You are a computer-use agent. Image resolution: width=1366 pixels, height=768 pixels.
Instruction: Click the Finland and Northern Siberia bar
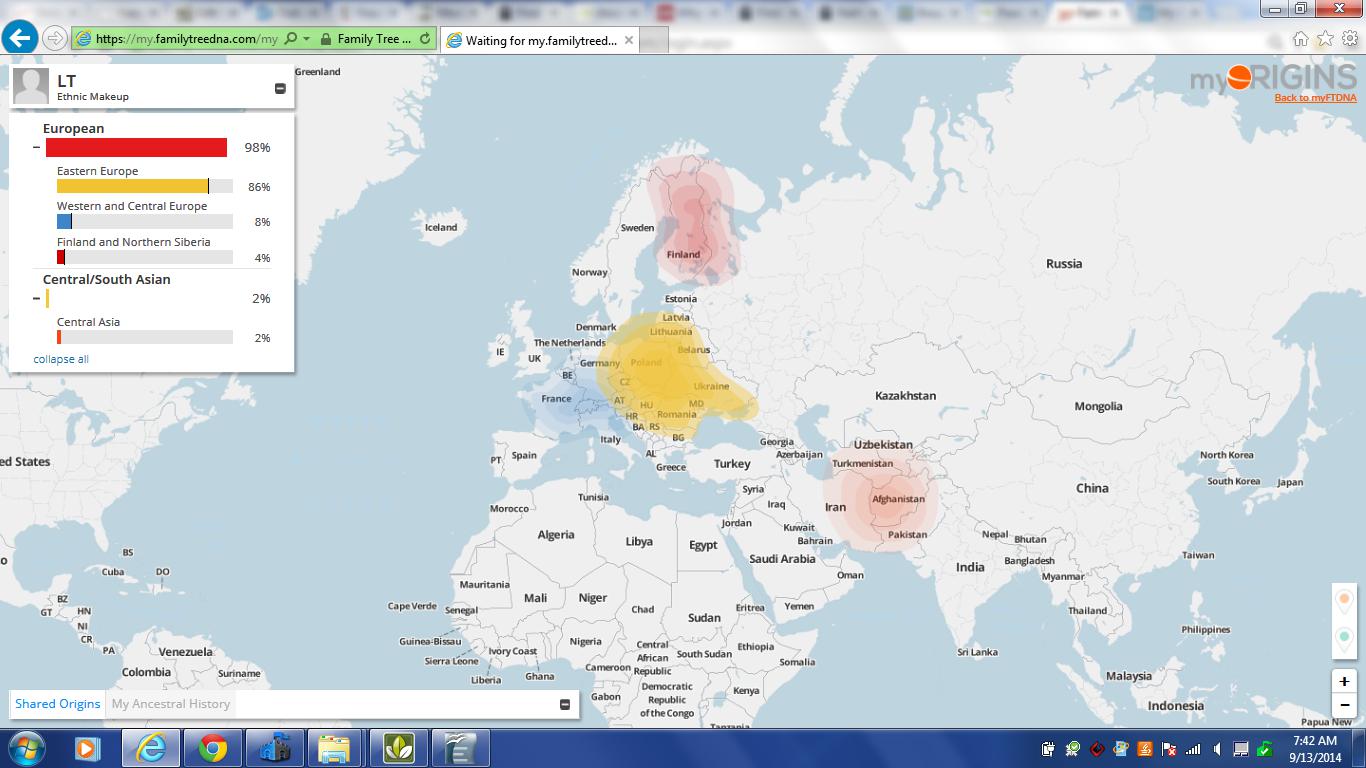coord(61,257)
